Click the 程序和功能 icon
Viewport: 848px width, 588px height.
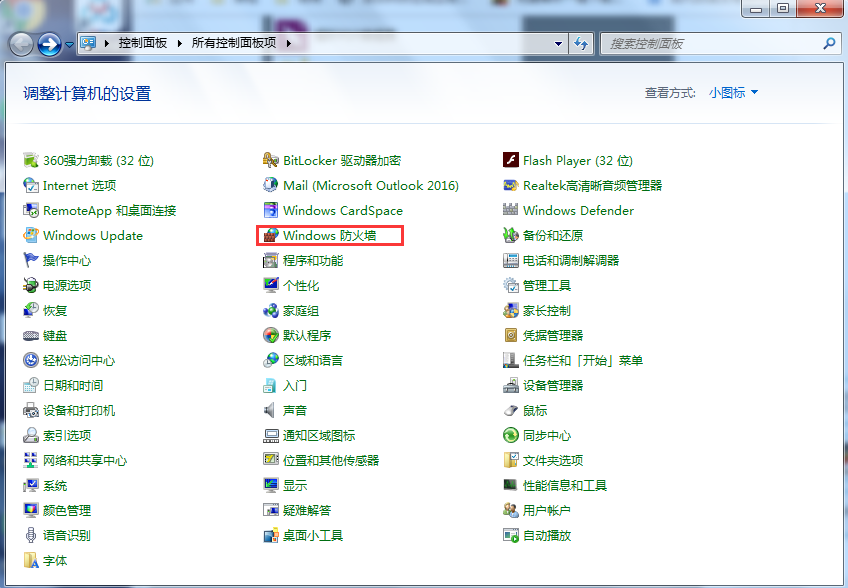(x=270, y=260)
